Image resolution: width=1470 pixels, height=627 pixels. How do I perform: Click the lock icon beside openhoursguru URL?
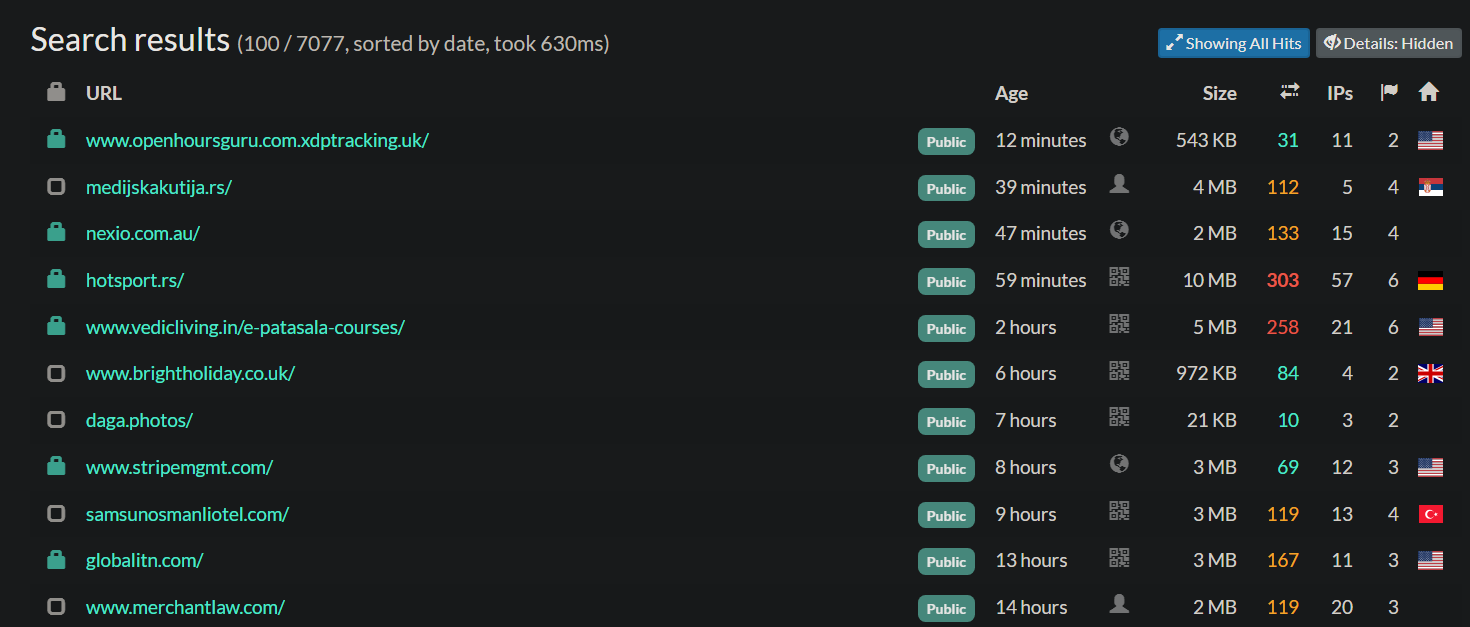coord(56,139)
